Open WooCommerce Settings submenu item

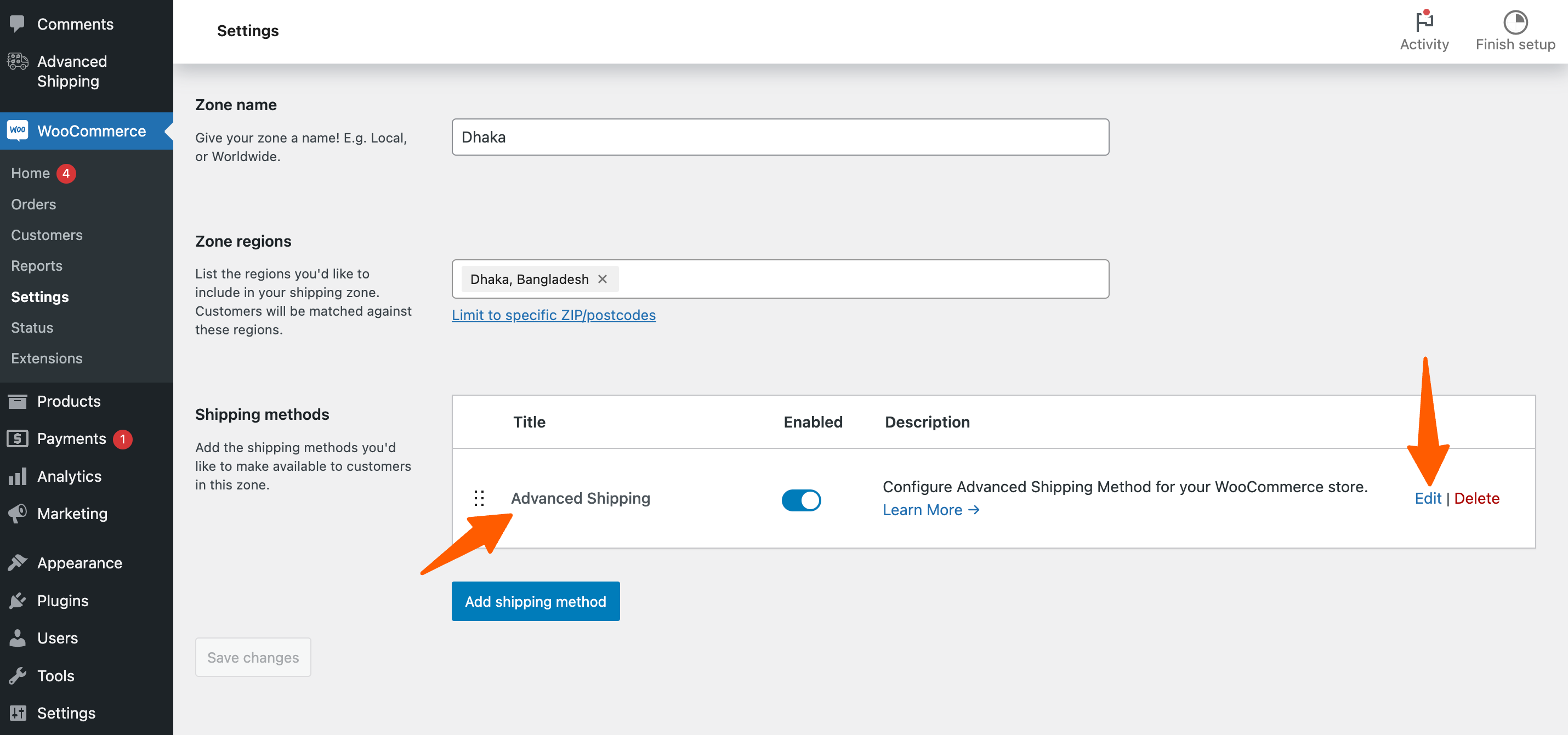[39, 297]
